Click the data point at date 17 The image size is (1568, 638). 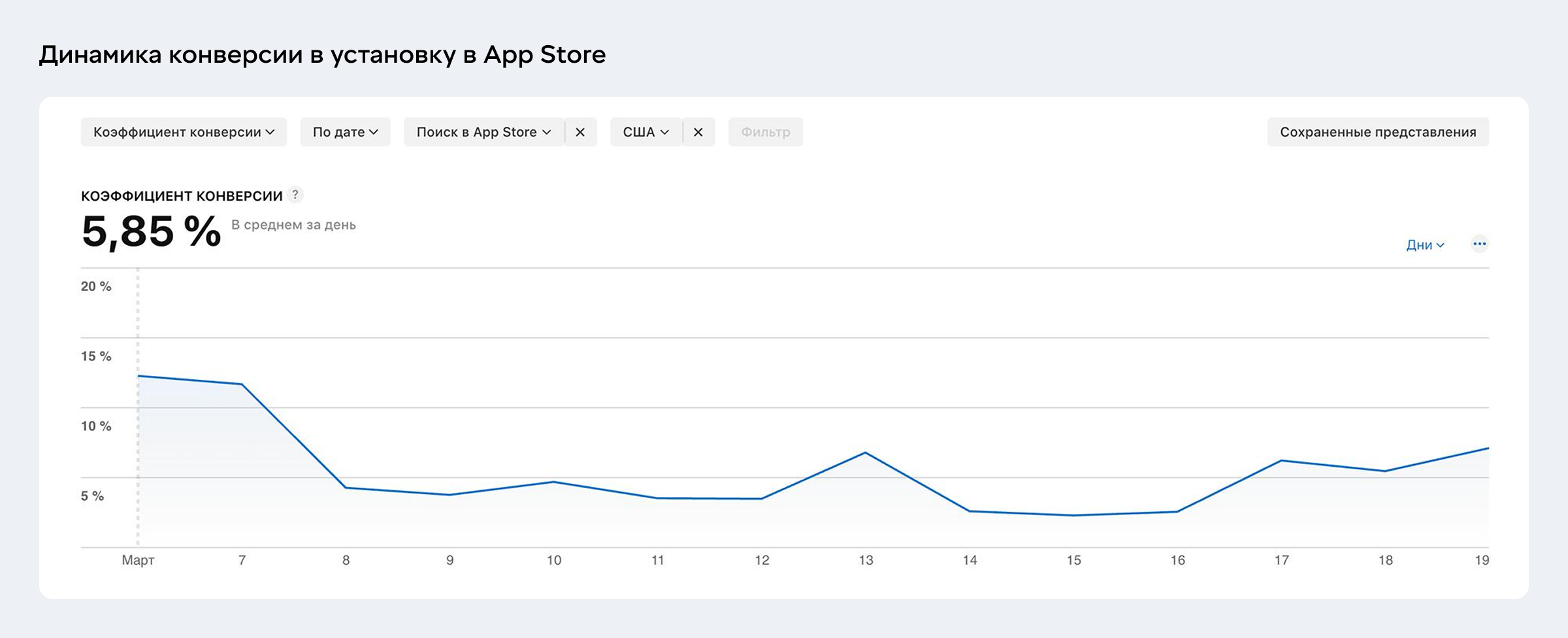click(1281, 461)
